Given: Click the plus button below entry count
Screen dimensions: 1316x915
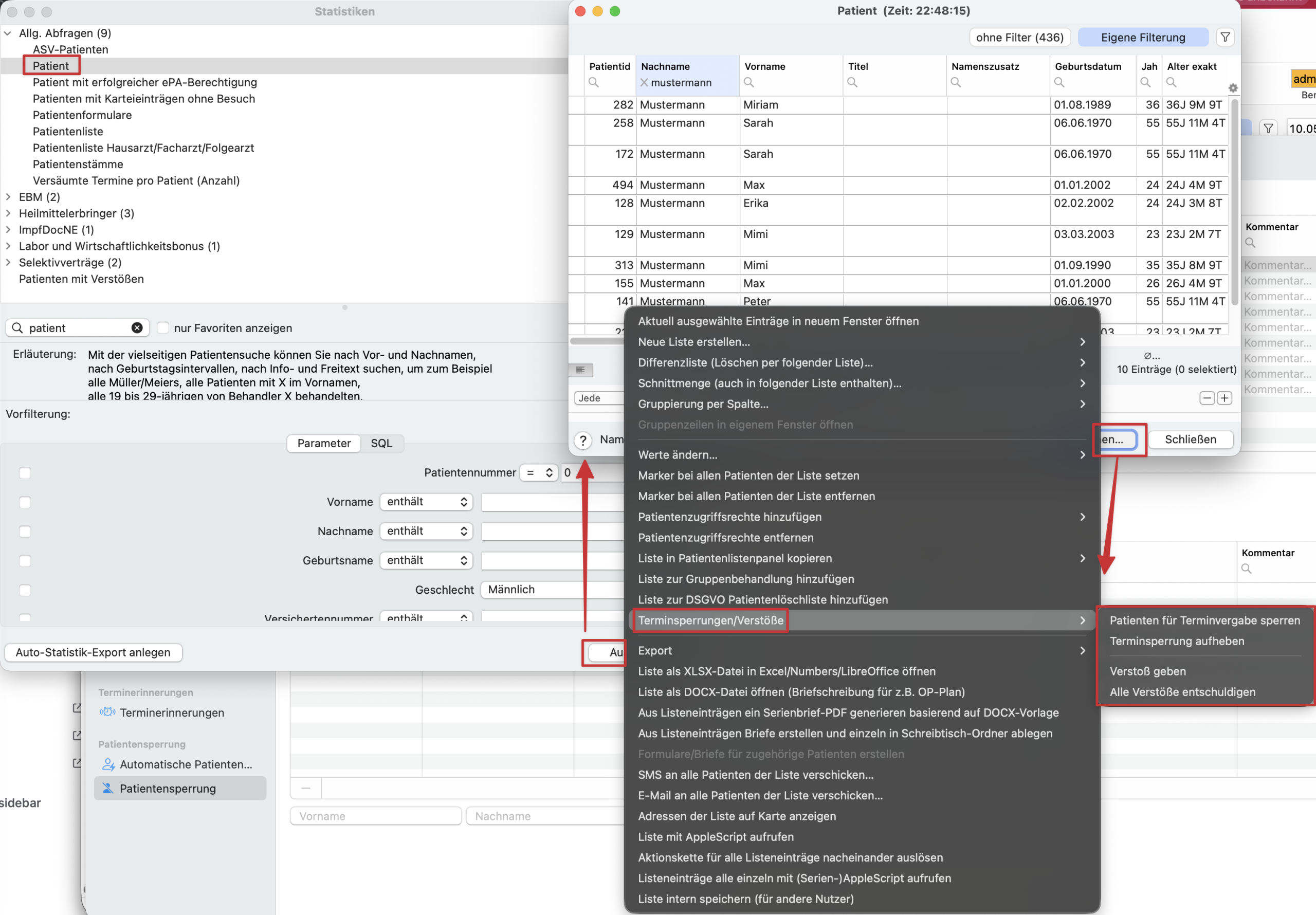Looking at the screenshot, I should (1224, 398).
